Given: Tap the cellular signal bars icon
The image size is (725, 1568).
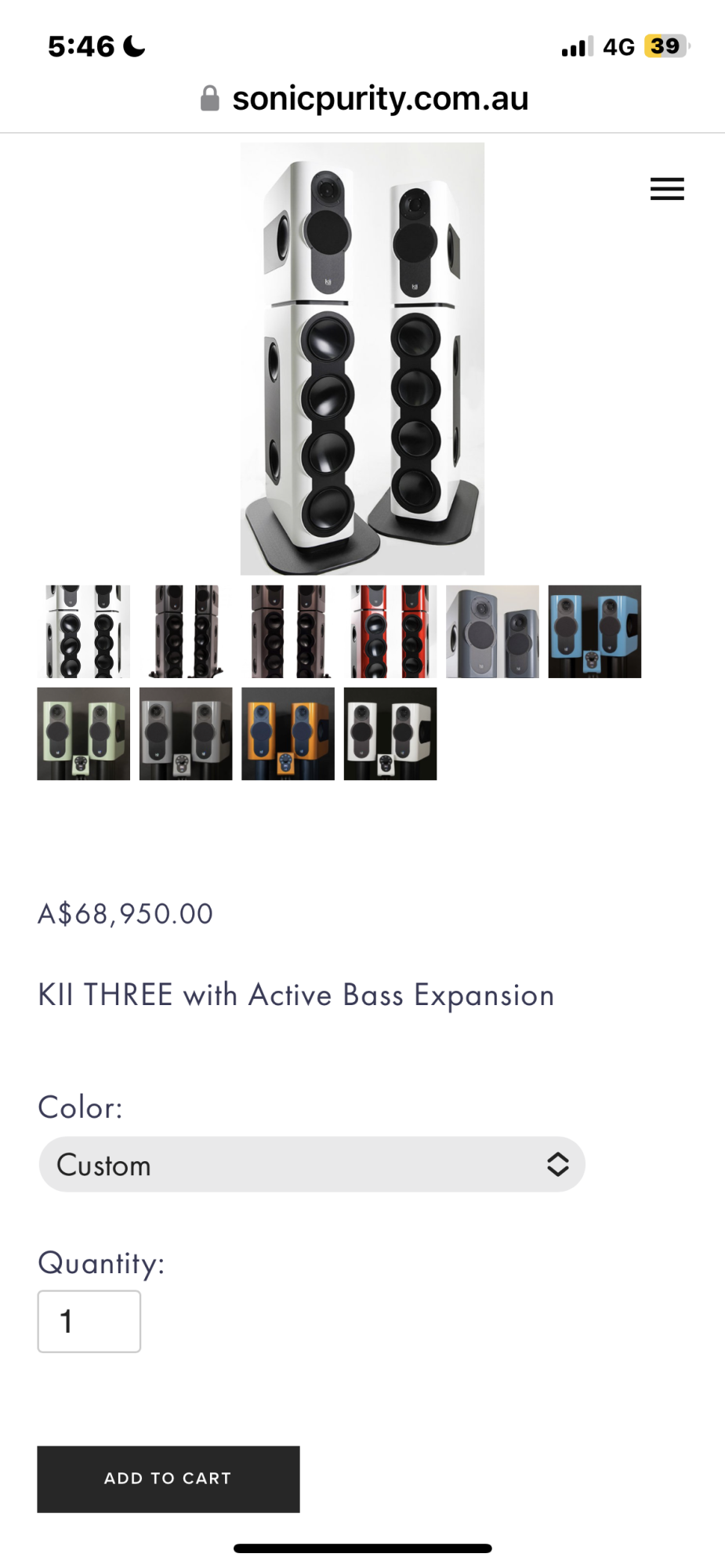Looking at the screenshot, I should (x=577, y=47).
